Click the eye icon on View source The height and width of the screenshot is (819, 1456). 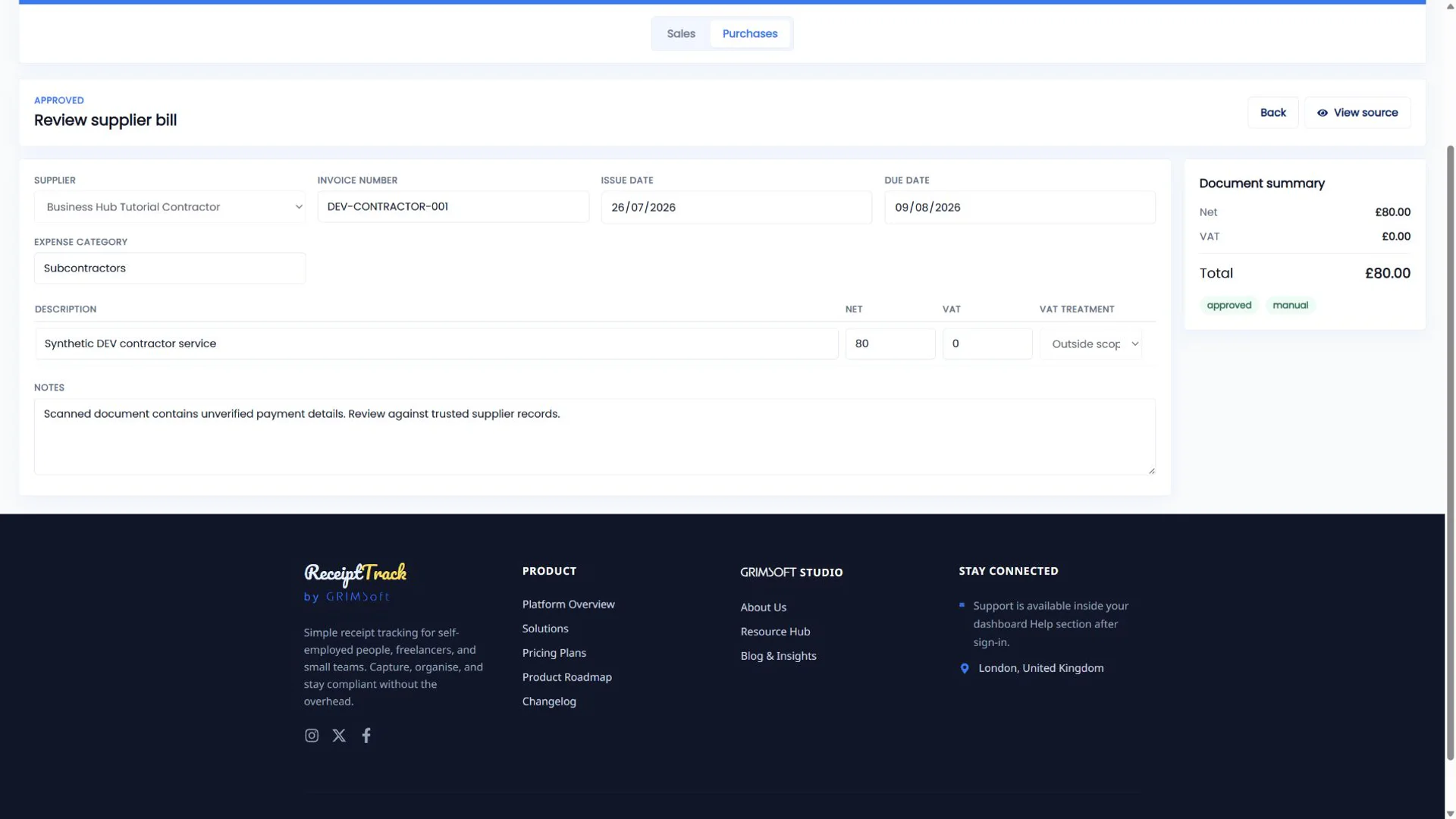(1323, 113)
